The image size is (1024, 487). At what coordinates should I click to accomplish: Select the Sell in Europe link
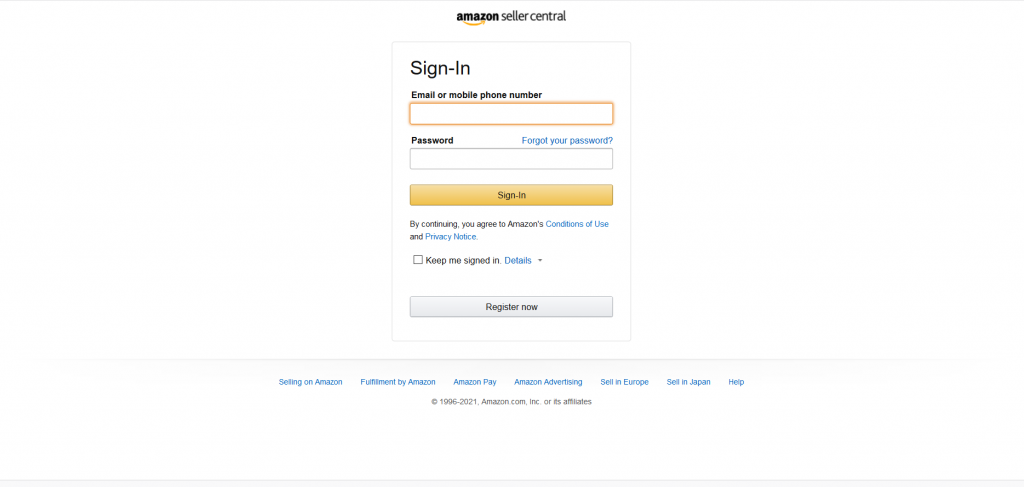pos(624,382)
